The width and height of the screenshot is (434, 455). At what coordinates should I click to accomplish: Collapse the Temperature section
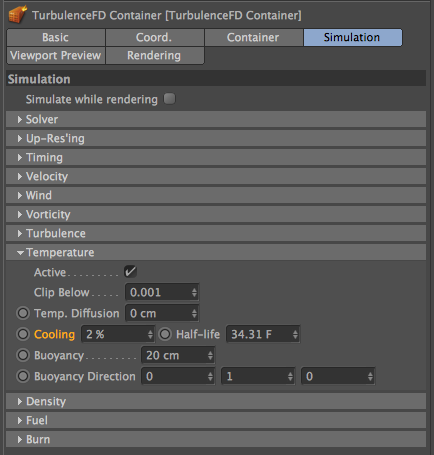tap(216, 252)
